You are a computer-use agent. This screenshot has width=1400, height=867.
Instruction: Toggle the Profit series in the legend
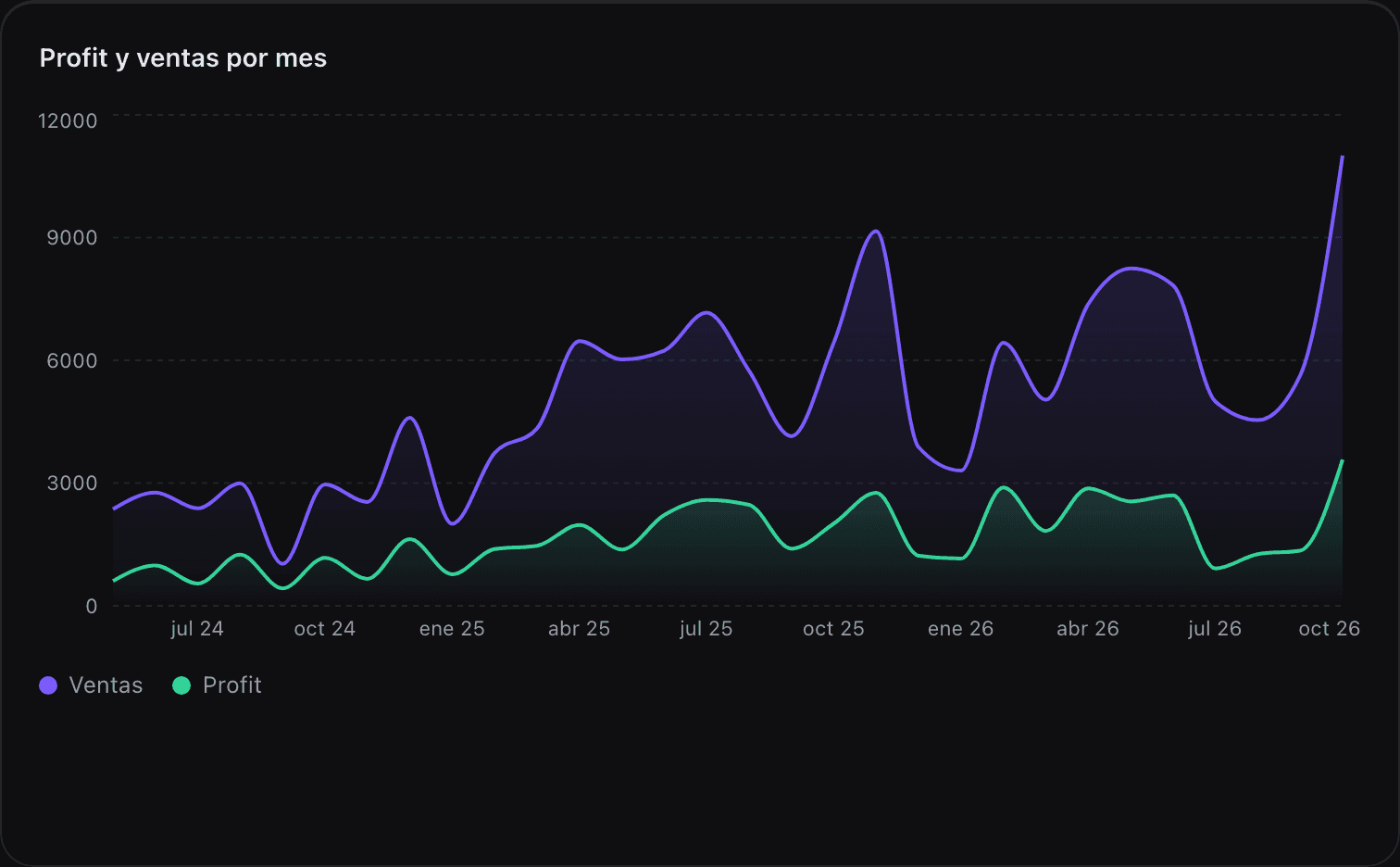(218, 685)
